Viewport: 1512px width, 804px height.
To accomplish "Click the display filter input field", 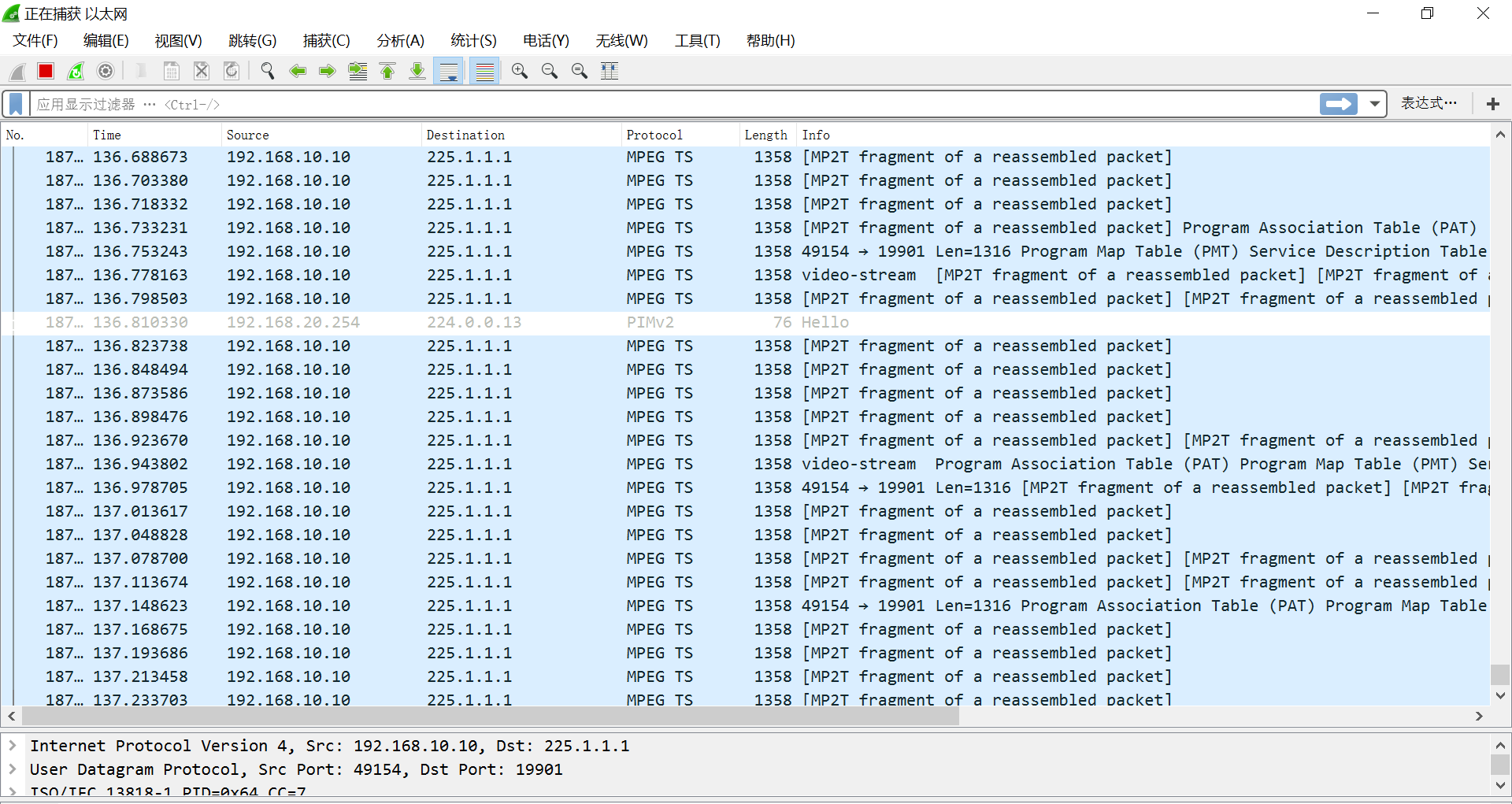I will pos(673,104).
